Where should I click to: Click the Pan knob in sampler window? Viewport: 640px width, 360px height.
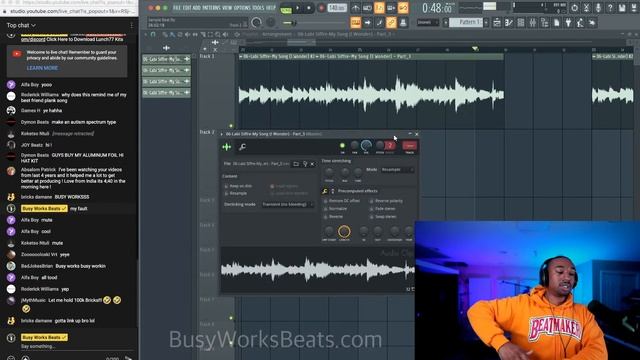[x=354, y=145]
